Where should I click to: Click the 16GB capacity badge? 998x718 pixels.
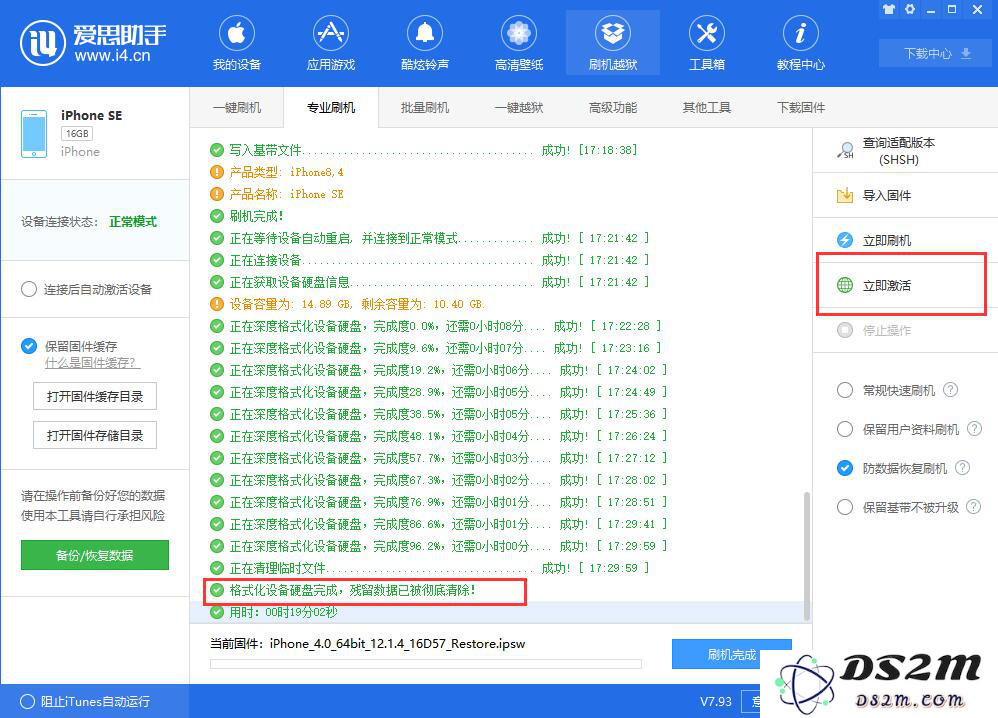coord(77,134)
